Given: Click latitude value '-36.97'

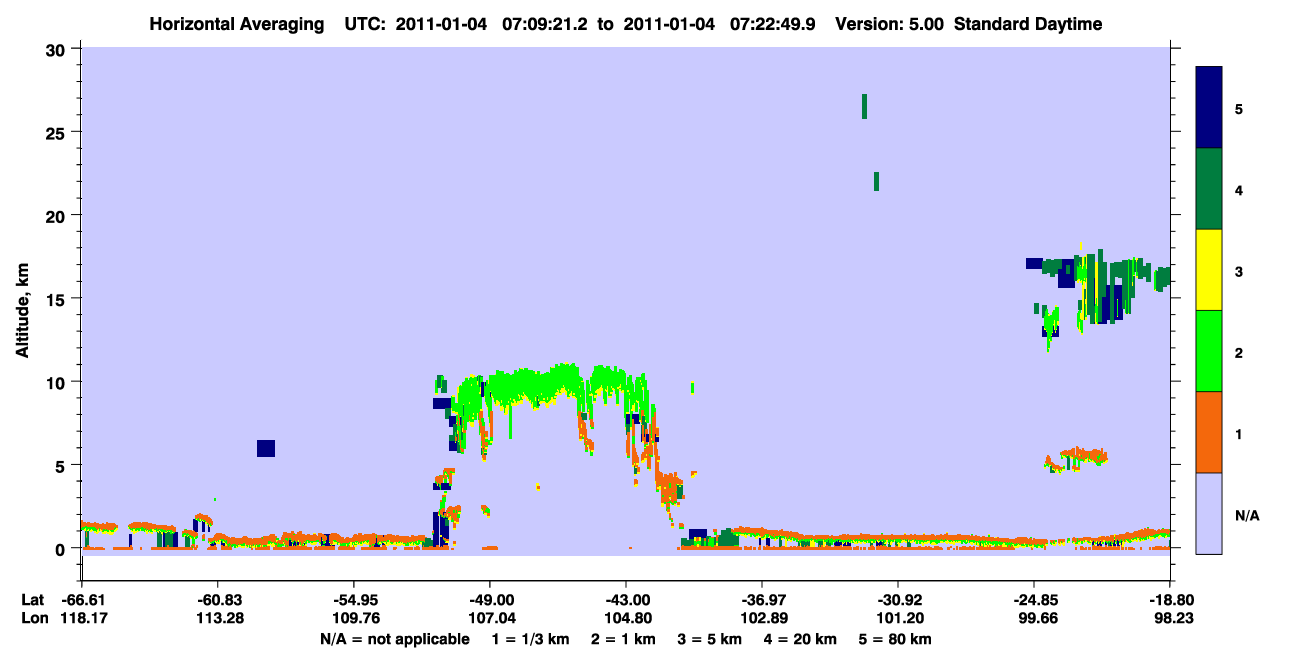Looking at the screenshot, I should 762,600.
